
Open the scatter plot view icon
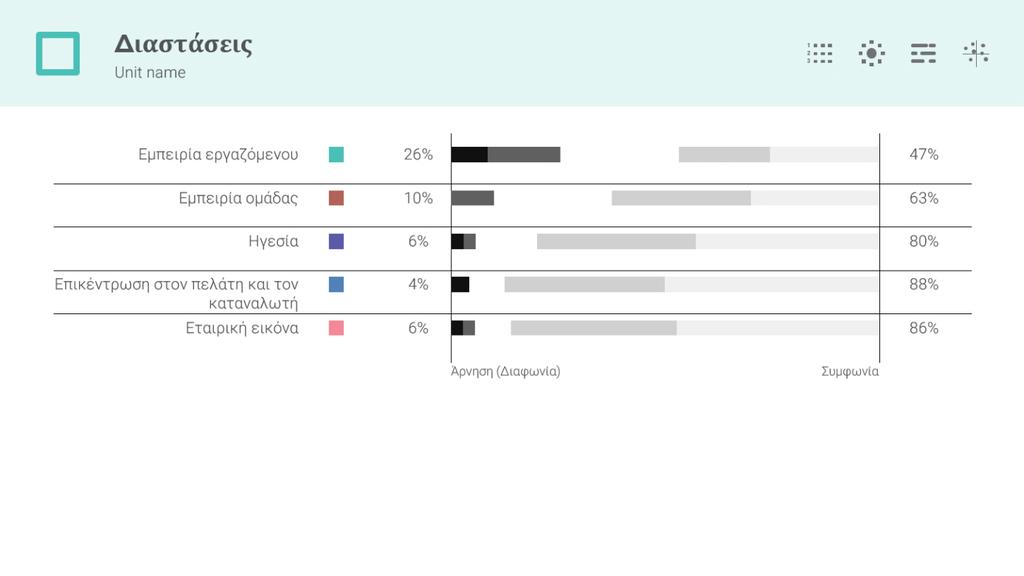point(976,53)
